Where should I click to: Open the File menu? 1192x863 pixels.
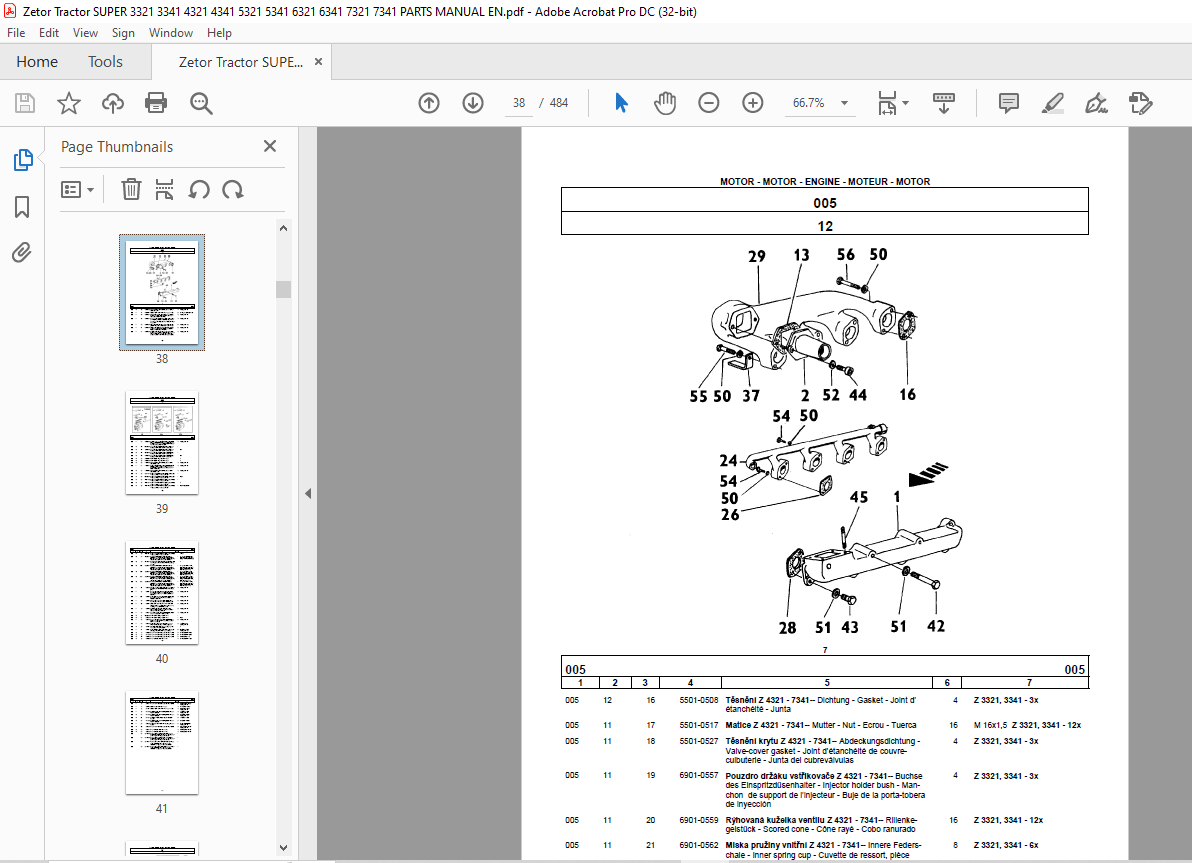(x=16, y=33)
